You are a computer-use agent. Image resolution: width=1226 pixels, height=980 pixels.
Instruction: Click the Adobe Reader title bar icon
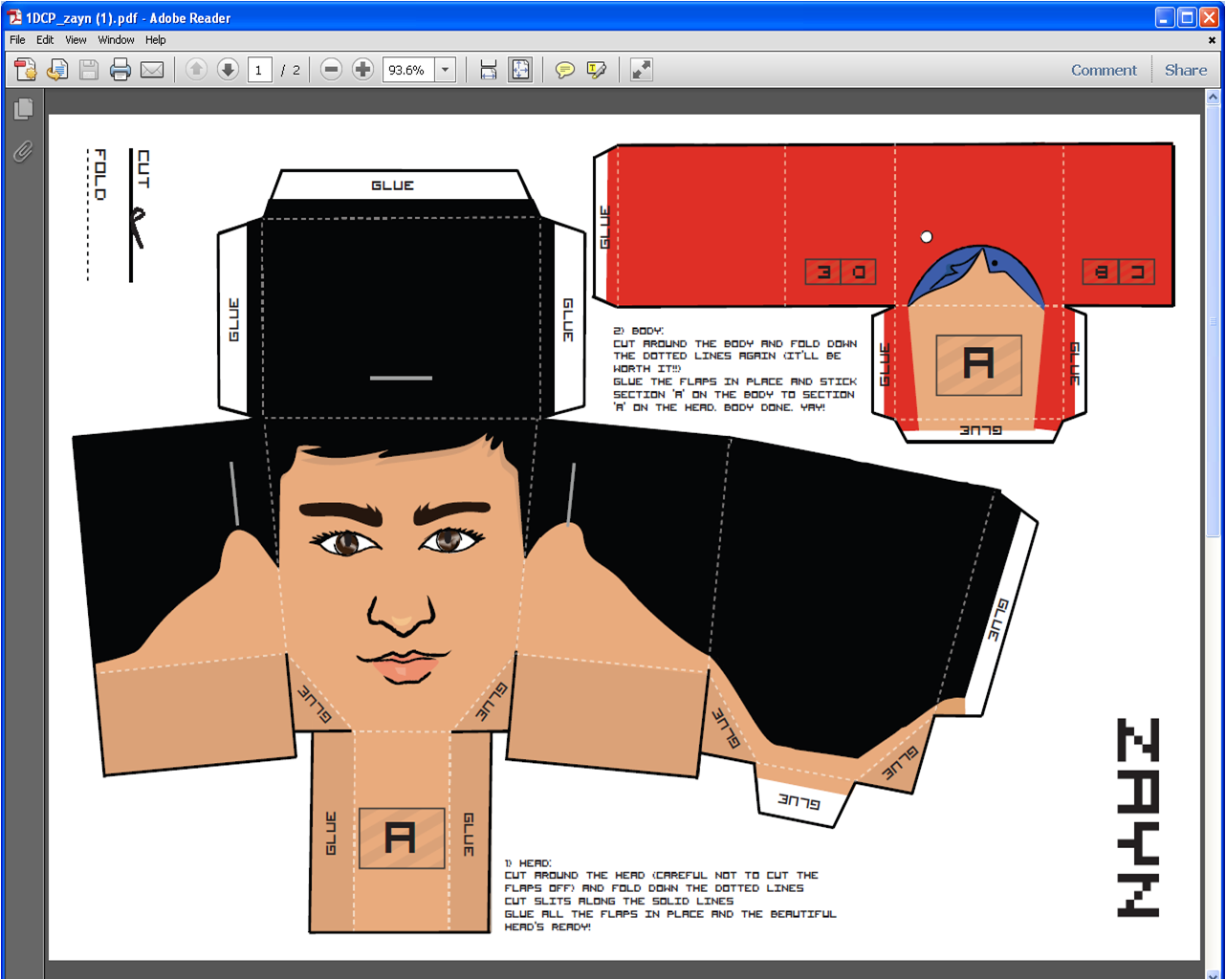pyautogui.click(x=14, y=17)
